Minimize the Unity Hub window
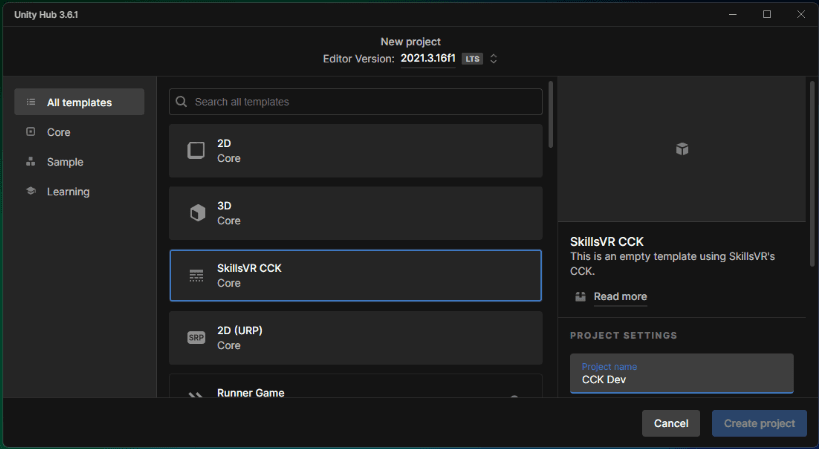 pyautogui.click(x=733, y=14)
